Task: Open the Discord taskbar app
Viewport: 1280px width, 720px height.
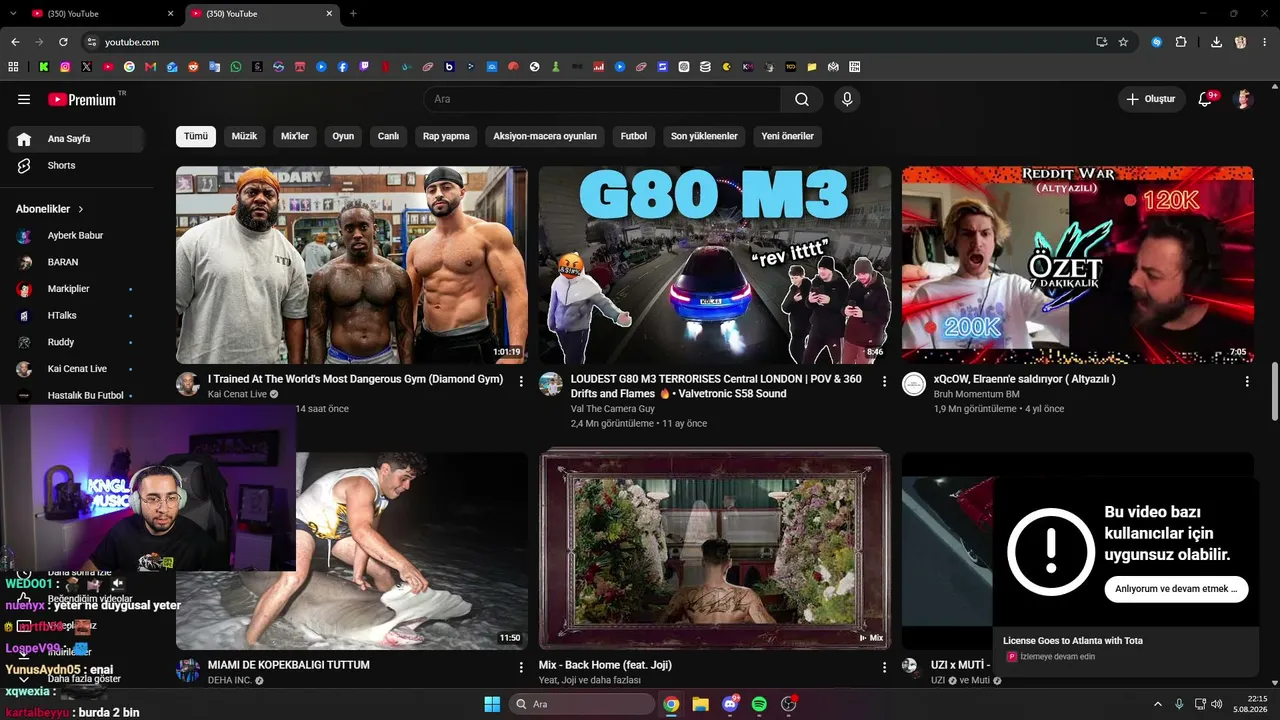Action: click(x=730, y=704)
